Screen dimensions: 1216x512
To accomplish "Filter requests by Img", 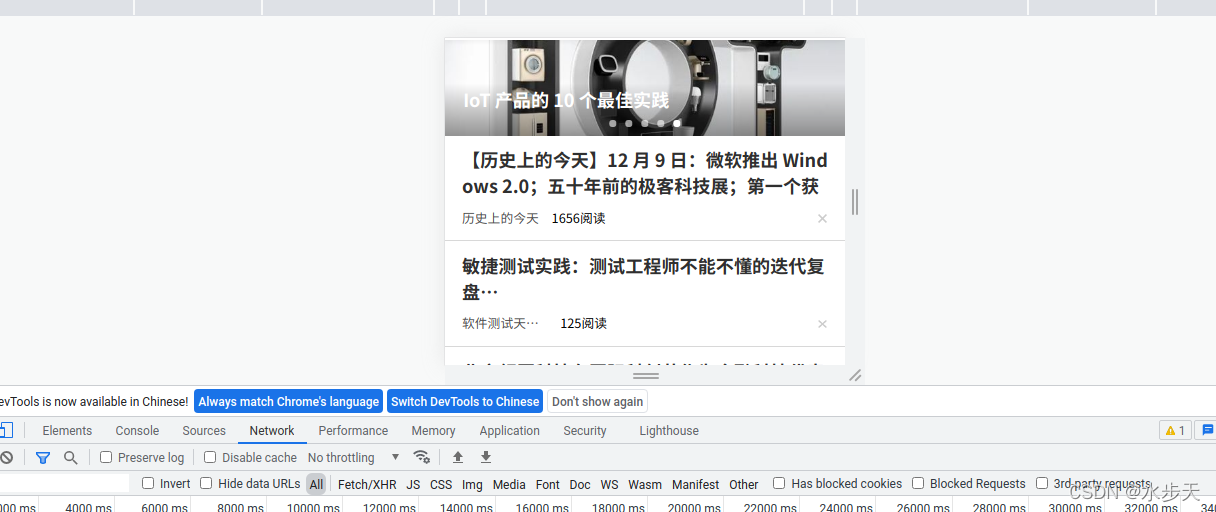I will pos(472,484).
